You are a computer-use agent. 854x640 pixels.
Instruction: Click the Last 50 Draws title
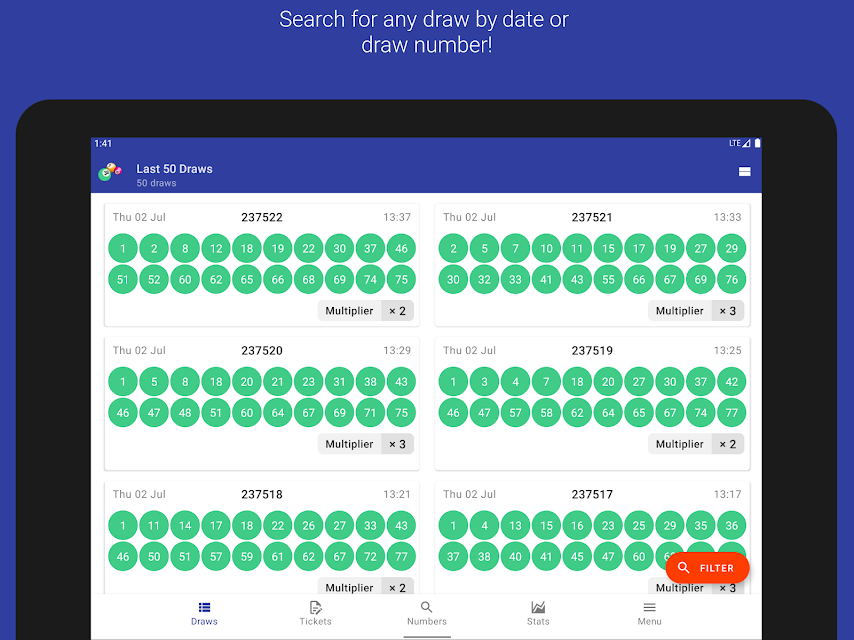(174, 169)
